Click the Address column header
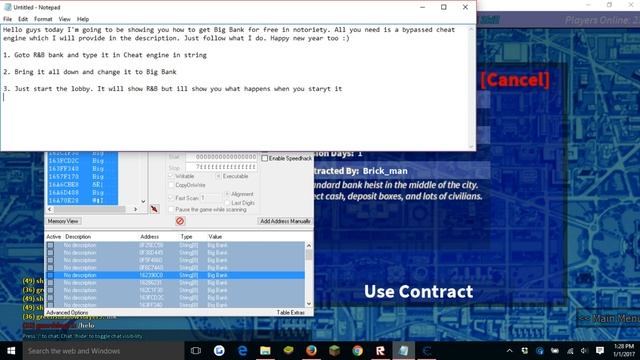640x360 pixels. point(150,236)
